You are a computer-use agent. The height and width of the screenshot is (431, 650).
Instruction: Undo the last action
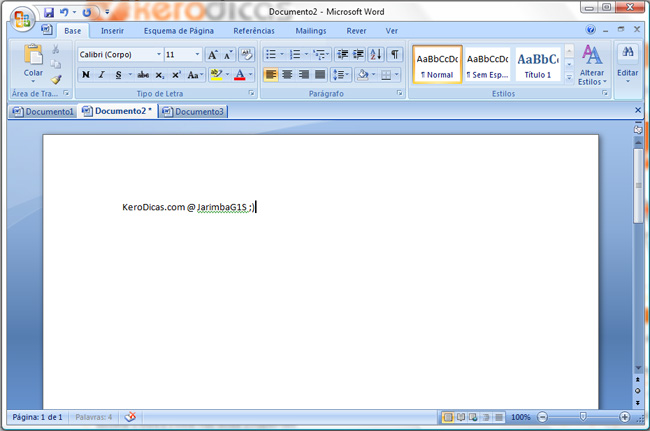(64, 12)
